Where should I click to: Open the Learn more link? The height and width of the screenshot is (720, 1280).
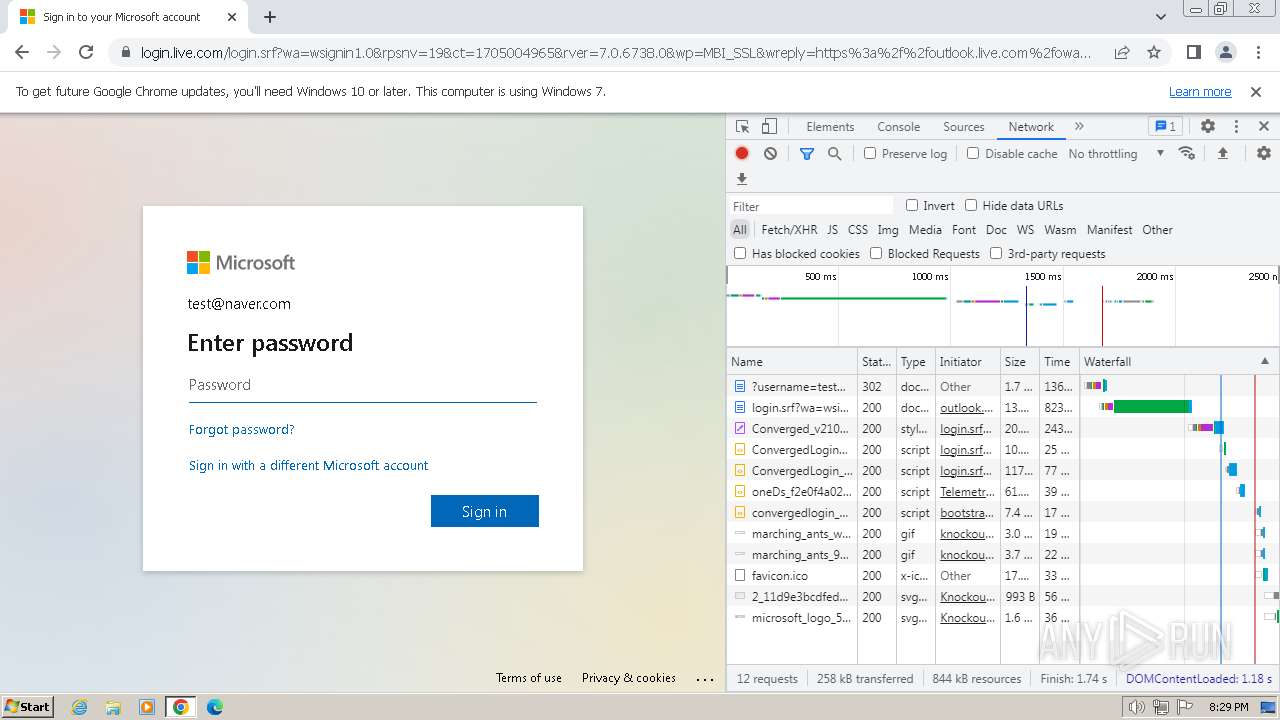click(x=1200, y=92)
